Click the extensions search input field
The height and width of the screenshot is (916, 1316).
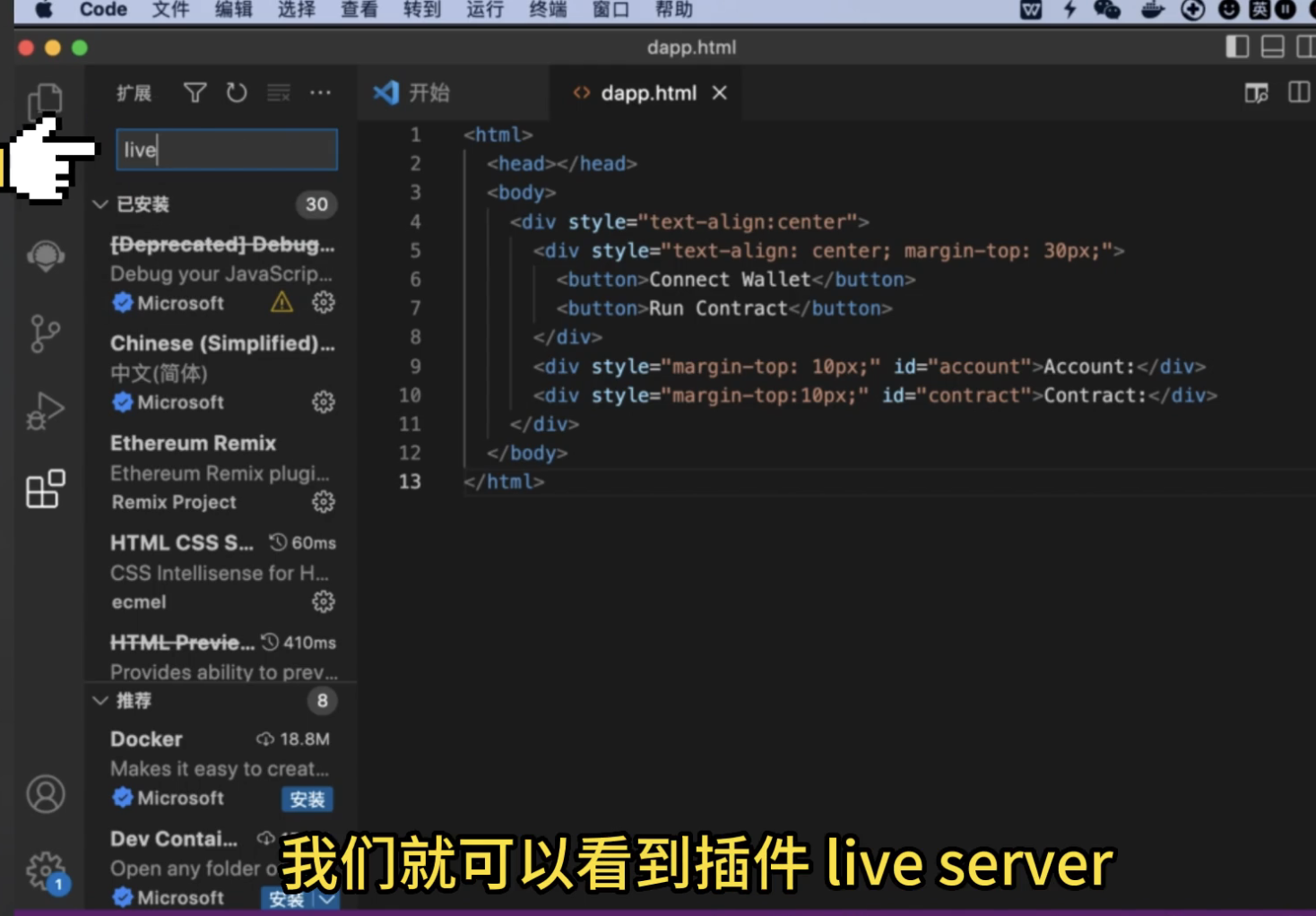(x=226, y=150)
